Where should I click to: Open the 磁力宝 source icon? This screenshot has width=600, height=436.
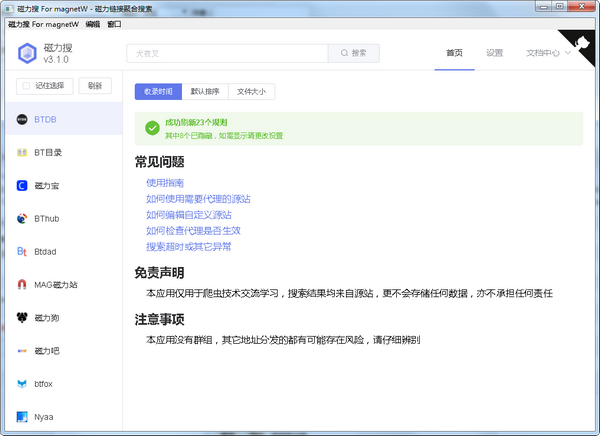21,185
